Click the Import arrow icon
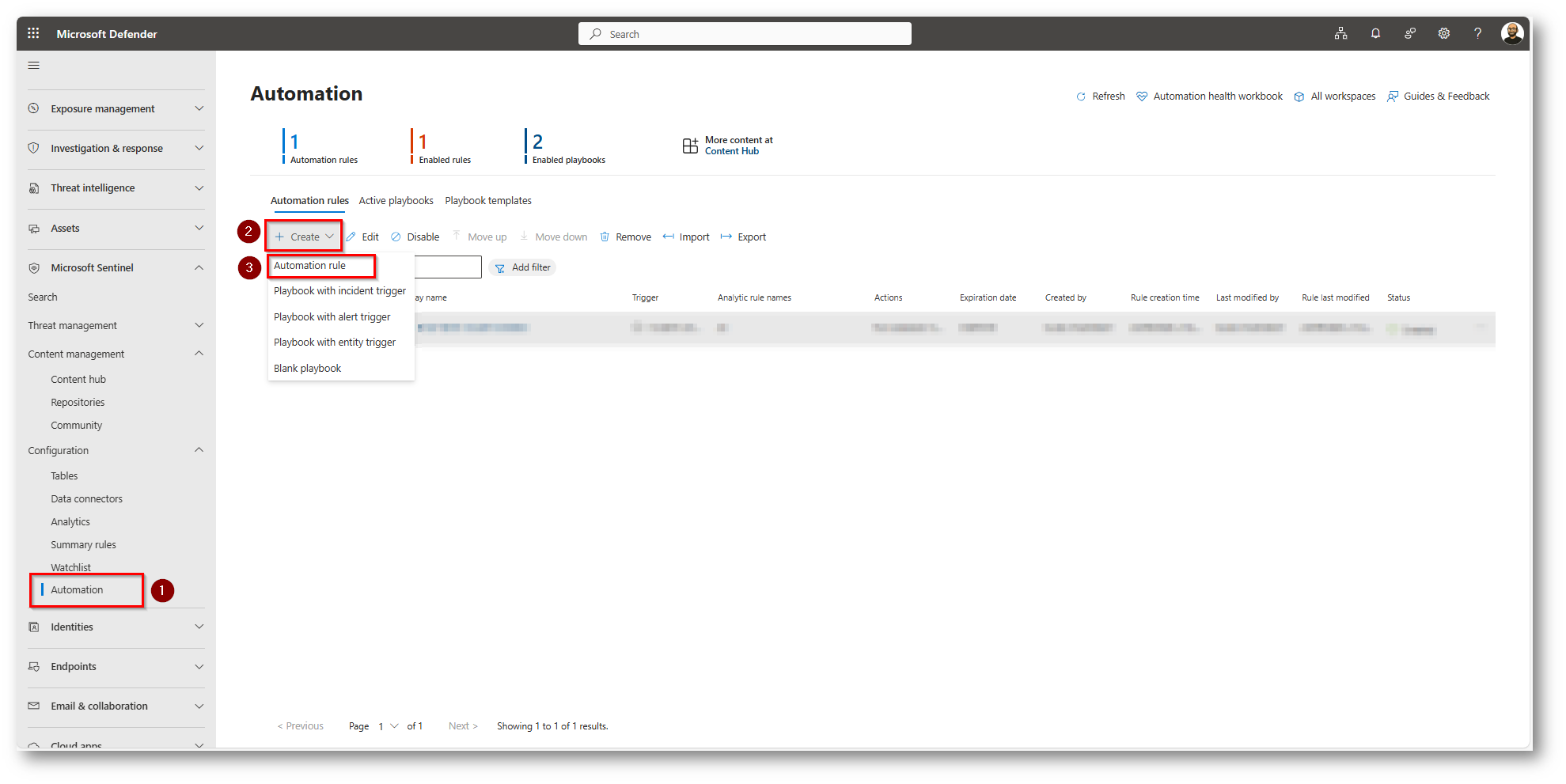 pyautogui.click(x=668, y=237)
